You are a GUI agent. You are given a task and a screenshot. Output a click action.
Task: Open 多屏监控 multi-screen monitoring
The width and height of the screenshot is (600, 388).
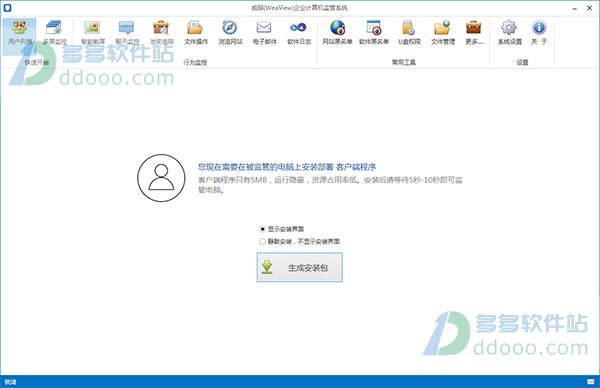54,33
